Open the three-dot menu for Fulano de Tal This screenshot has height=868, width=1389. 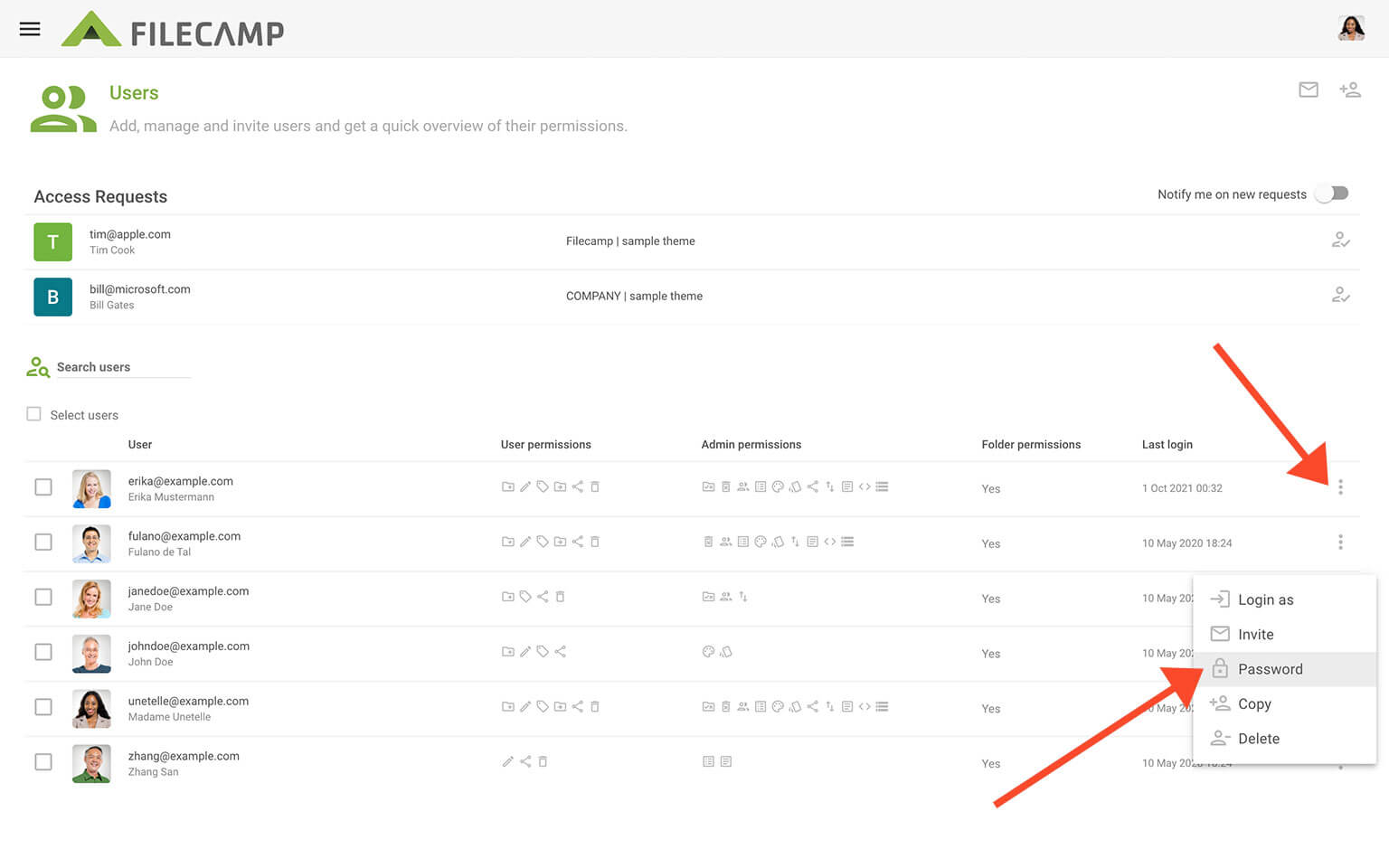pos(1340,542)
